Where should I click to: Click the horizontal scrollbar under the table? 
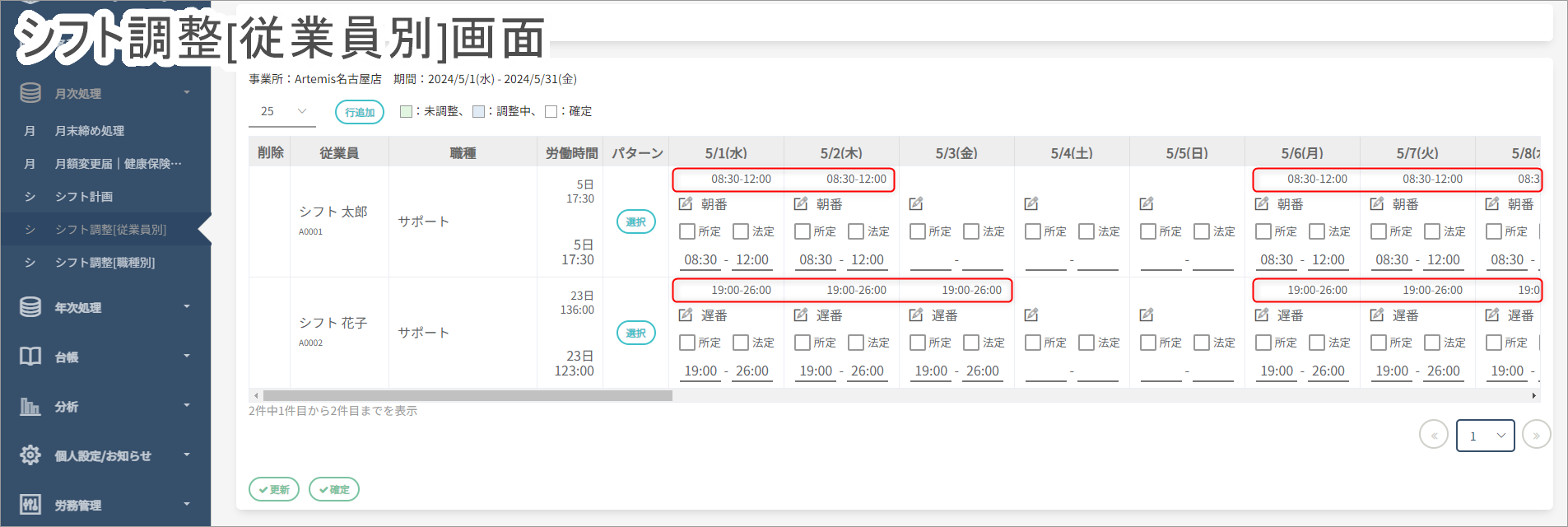point(468,396)
